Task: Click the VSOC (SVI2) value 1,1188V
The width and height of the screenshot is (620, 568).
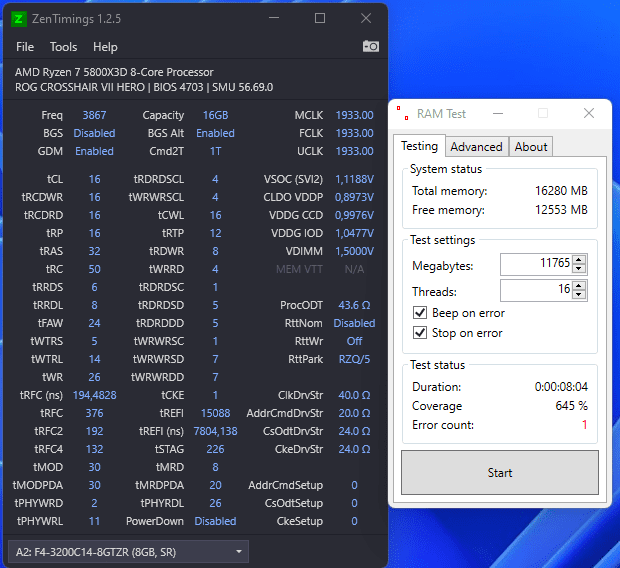Action: coord(354,179)
